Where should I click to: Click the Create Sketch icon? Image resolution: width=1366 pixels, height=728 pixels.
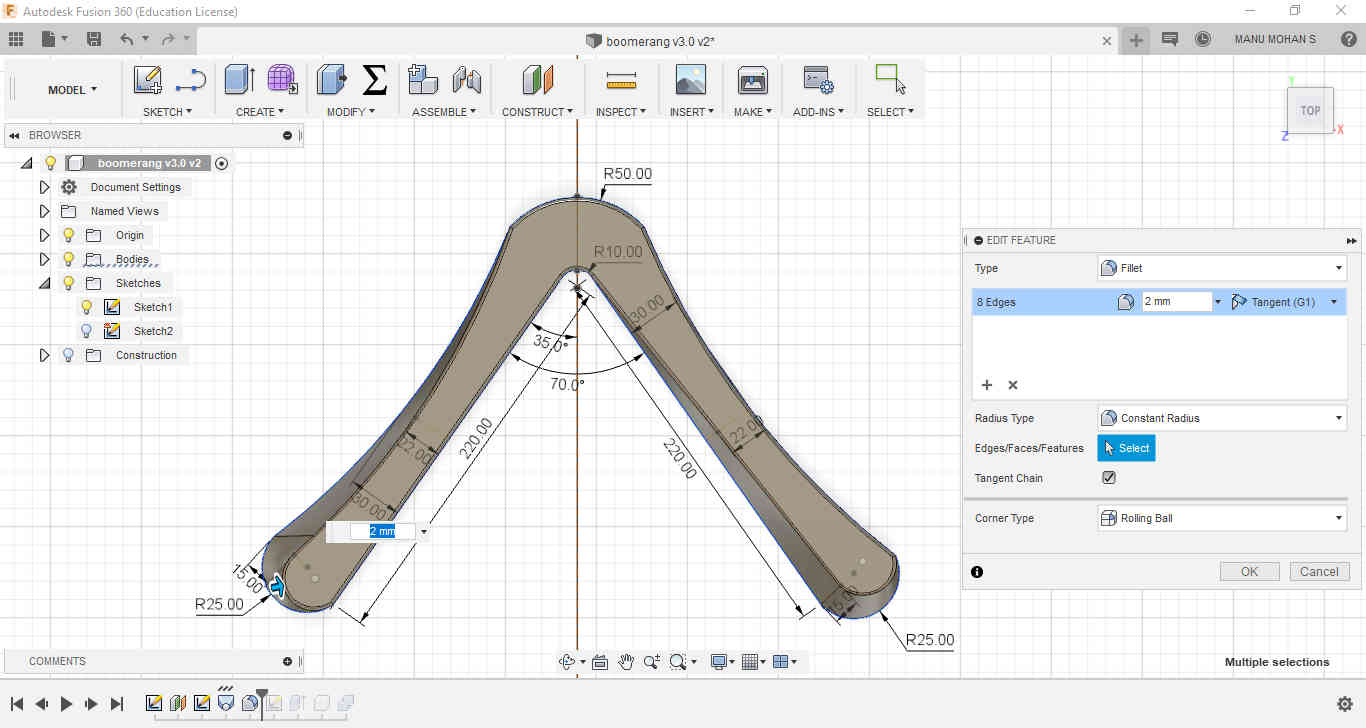pyautogui.click(x=148, y=80)
